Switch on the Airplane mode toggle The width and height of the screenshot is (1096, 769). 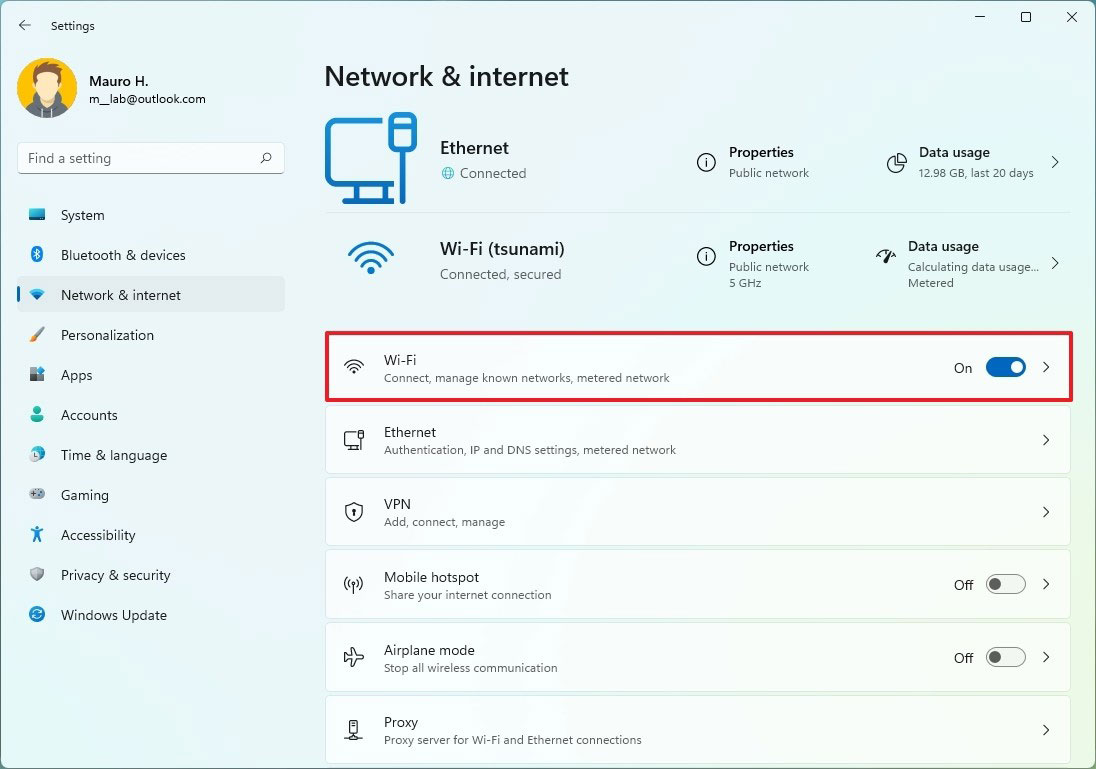[x=1005, y=657]
